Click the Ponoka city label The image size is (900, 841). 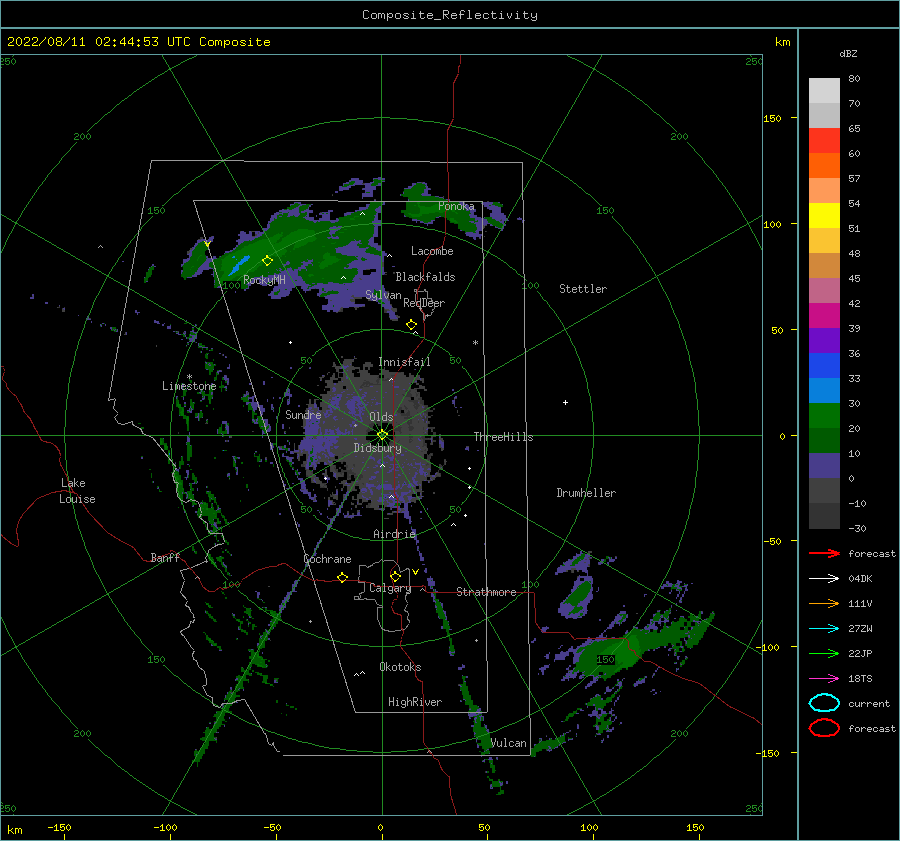pos(456,206)
